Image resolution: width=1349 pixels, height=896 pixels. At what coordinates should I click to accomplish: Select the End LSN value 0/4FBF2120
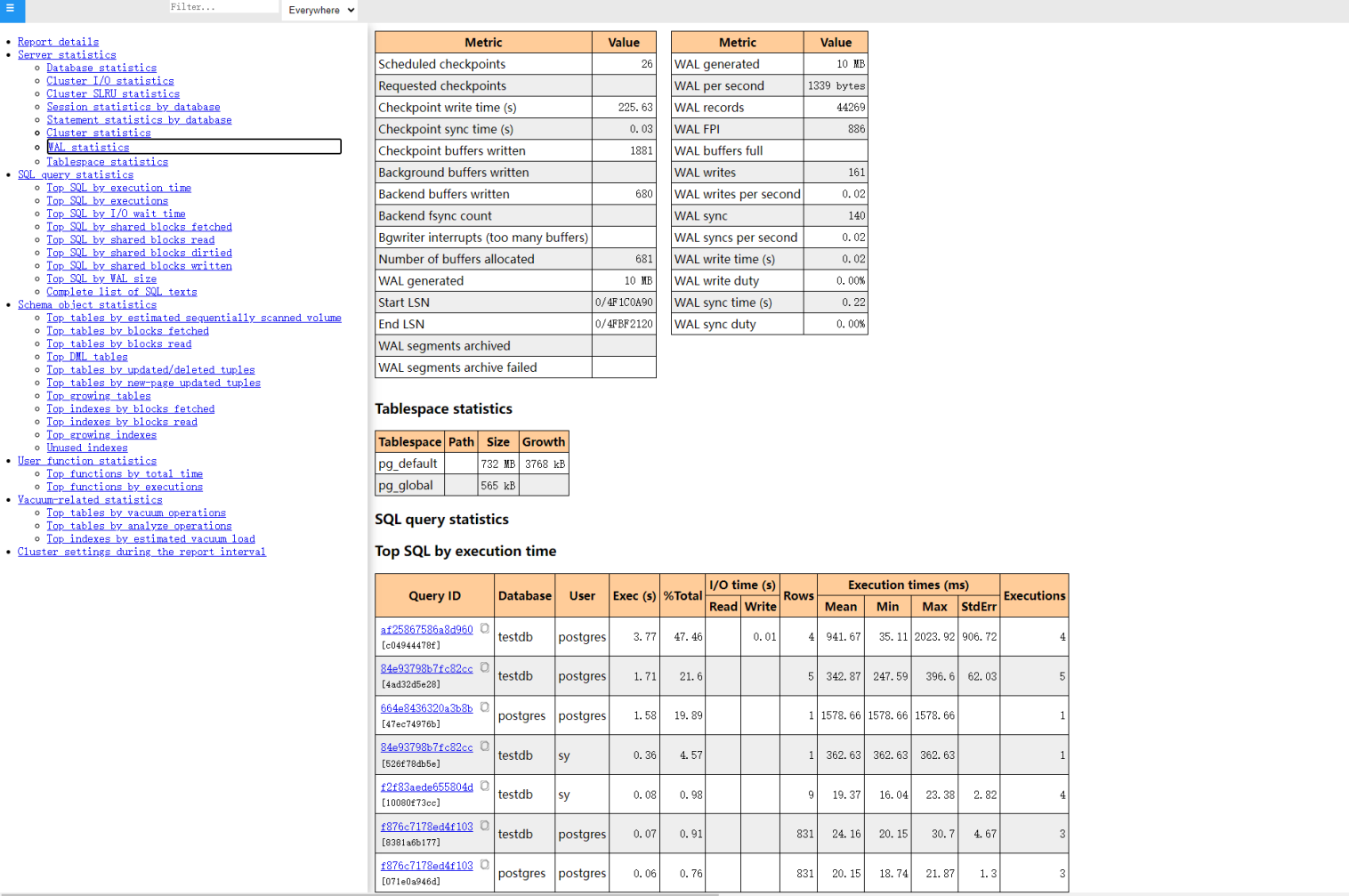coord(624,325)
